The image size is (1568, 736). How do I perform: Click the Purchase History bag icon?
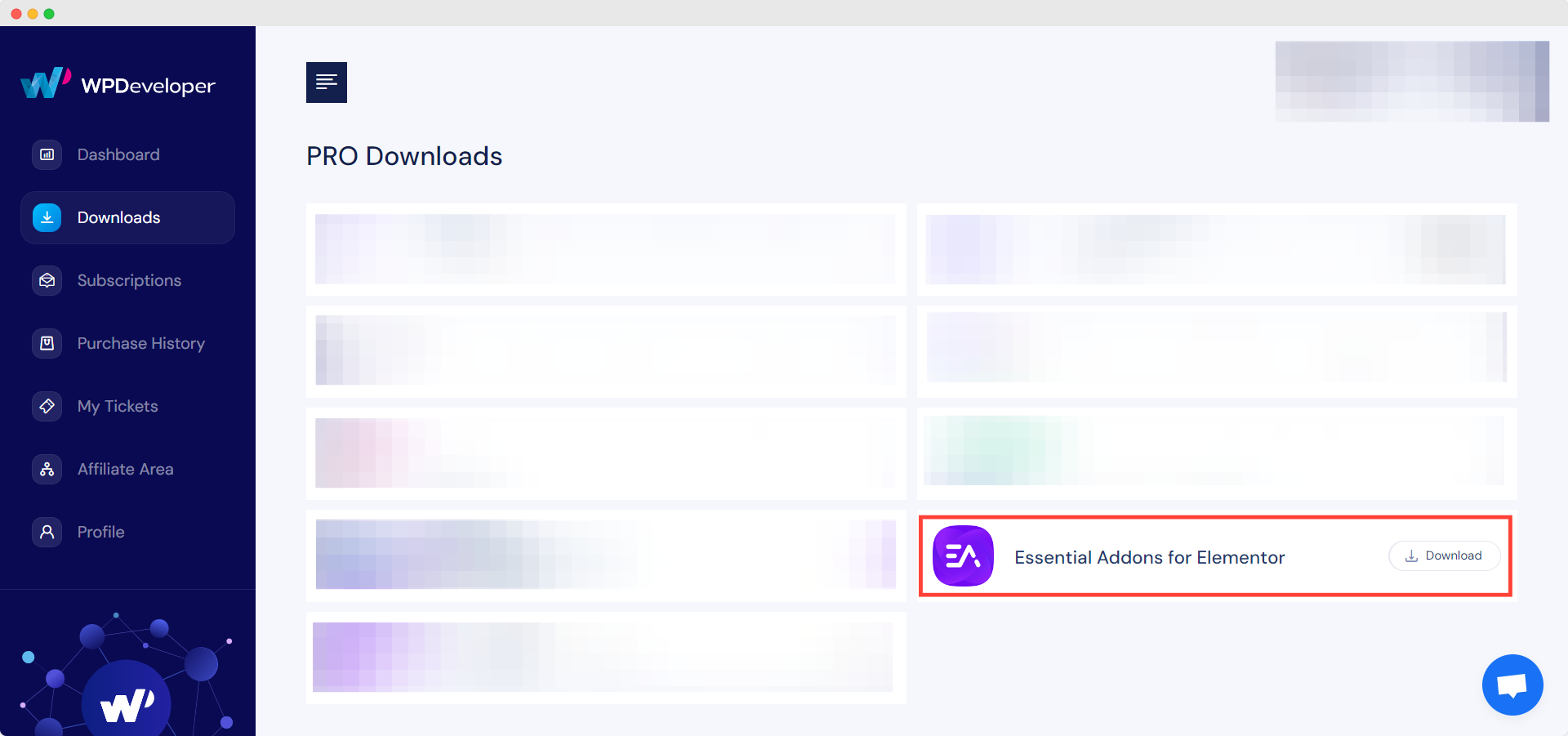pyautogui.click(x=47, y=343)
